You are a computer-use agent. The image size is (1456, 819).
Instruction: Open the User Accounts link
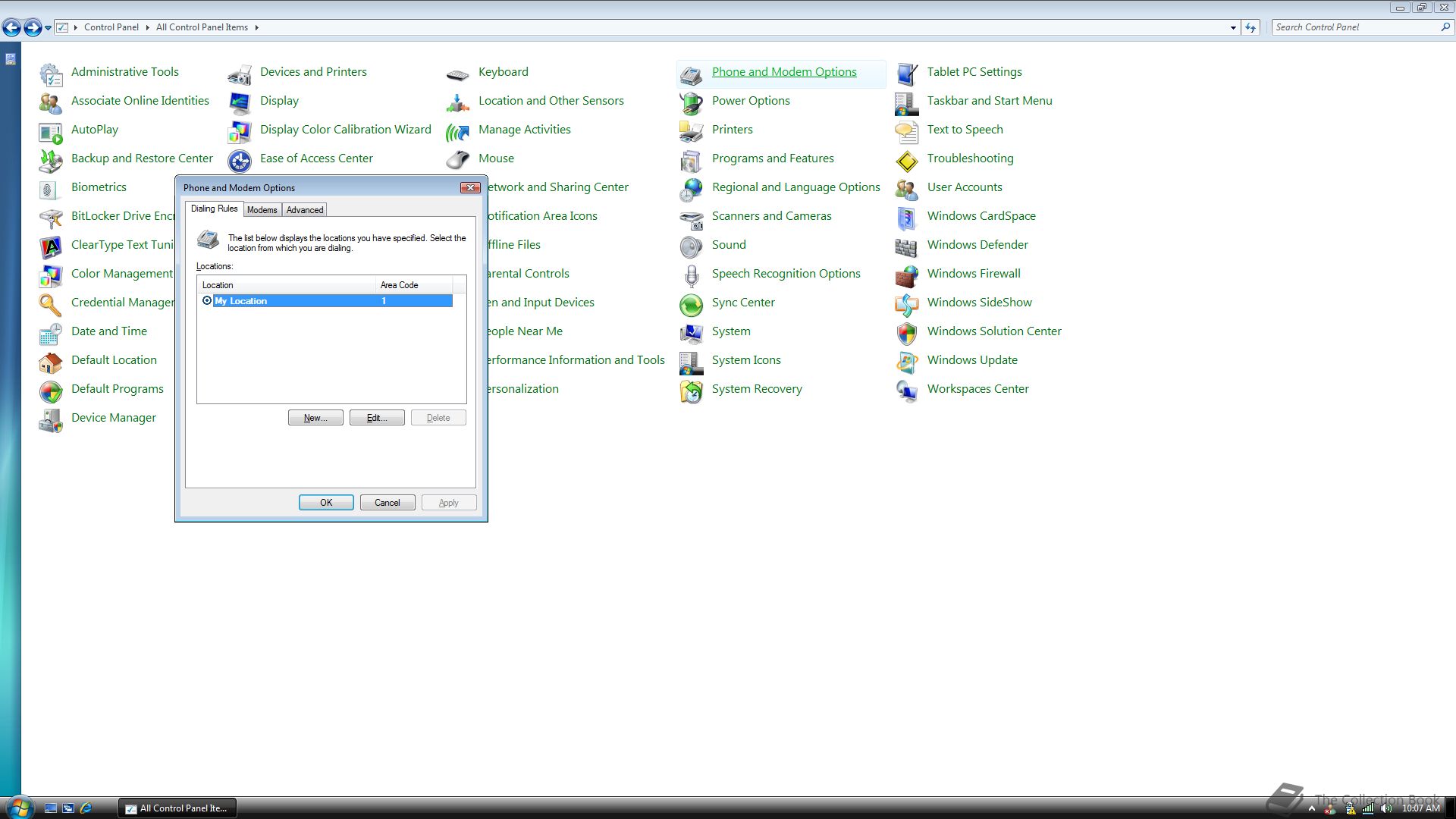[965, 187]
